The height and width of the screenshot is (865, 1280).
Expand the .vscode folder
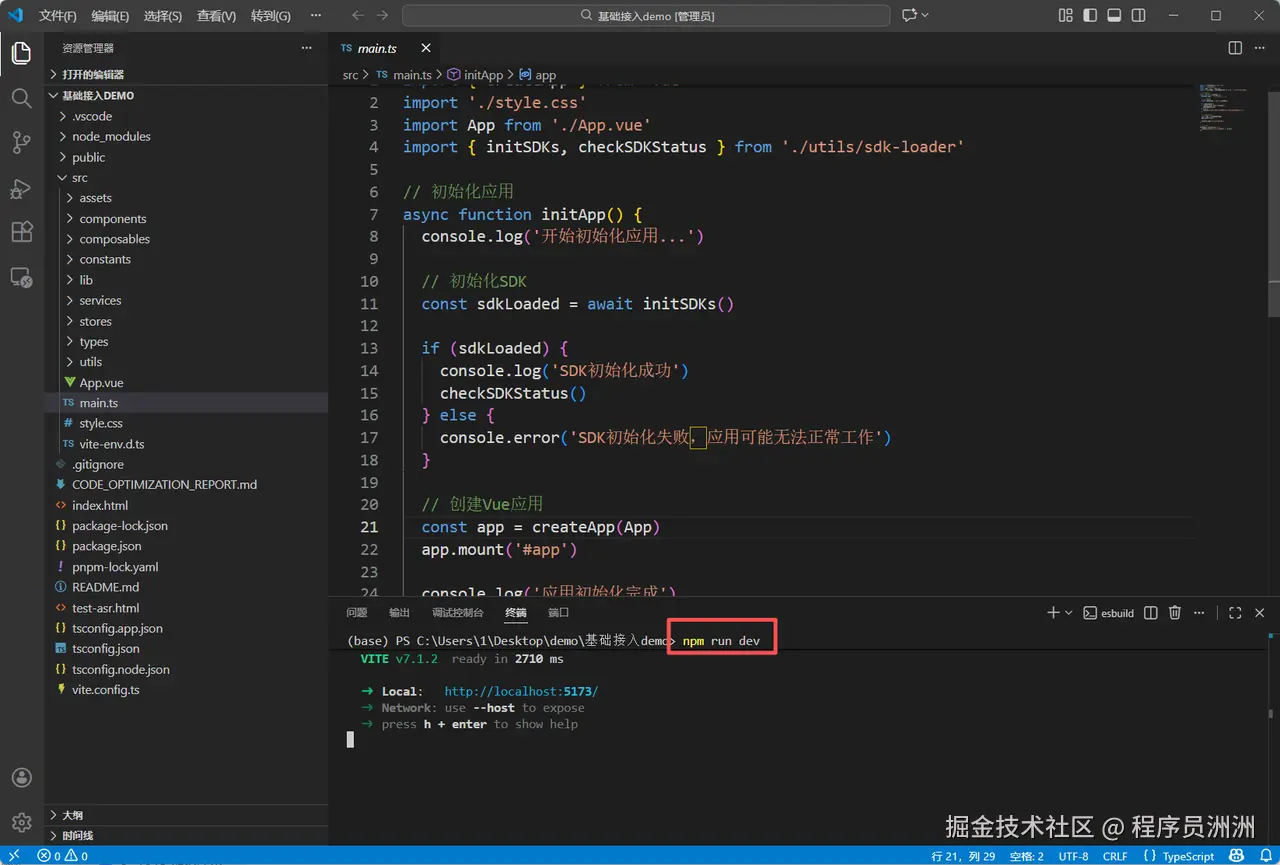186,116
